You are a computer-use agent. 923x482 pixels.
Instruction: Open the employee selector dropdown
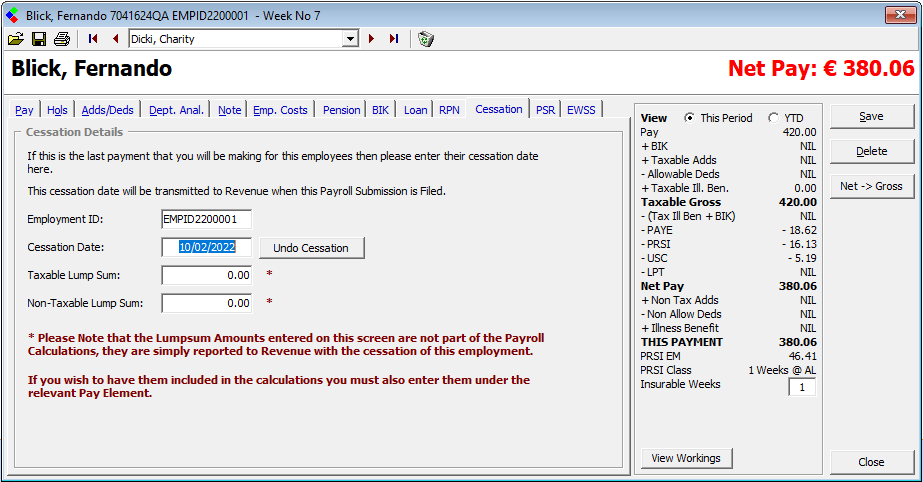click(350, 39)
